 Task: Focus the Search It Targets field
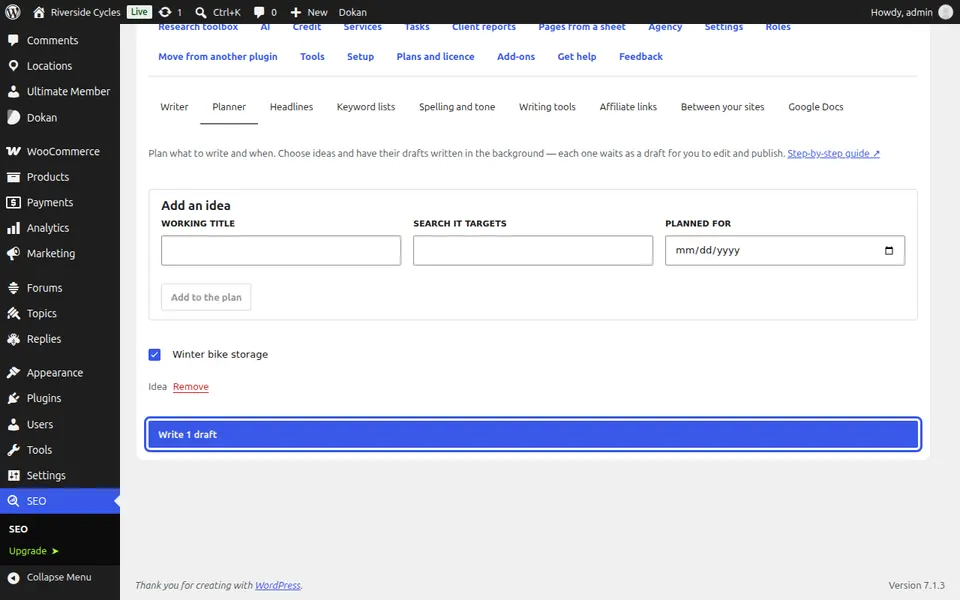tap(533, 250)
